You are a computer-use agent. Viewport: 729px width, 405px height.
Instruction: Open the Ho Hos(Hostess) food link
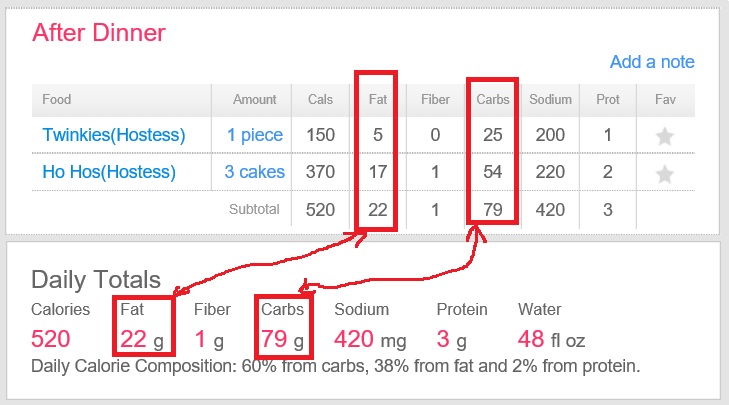109,173
